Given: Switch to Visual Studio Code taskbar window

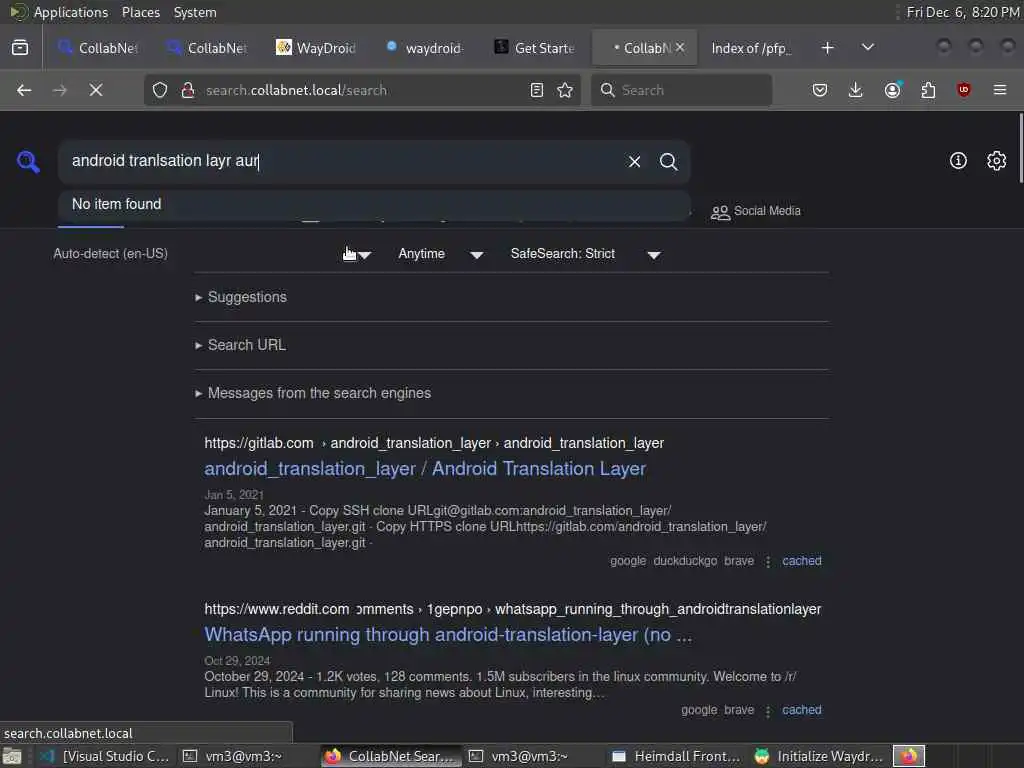Looking at the screenshot, I should point(106,756).
